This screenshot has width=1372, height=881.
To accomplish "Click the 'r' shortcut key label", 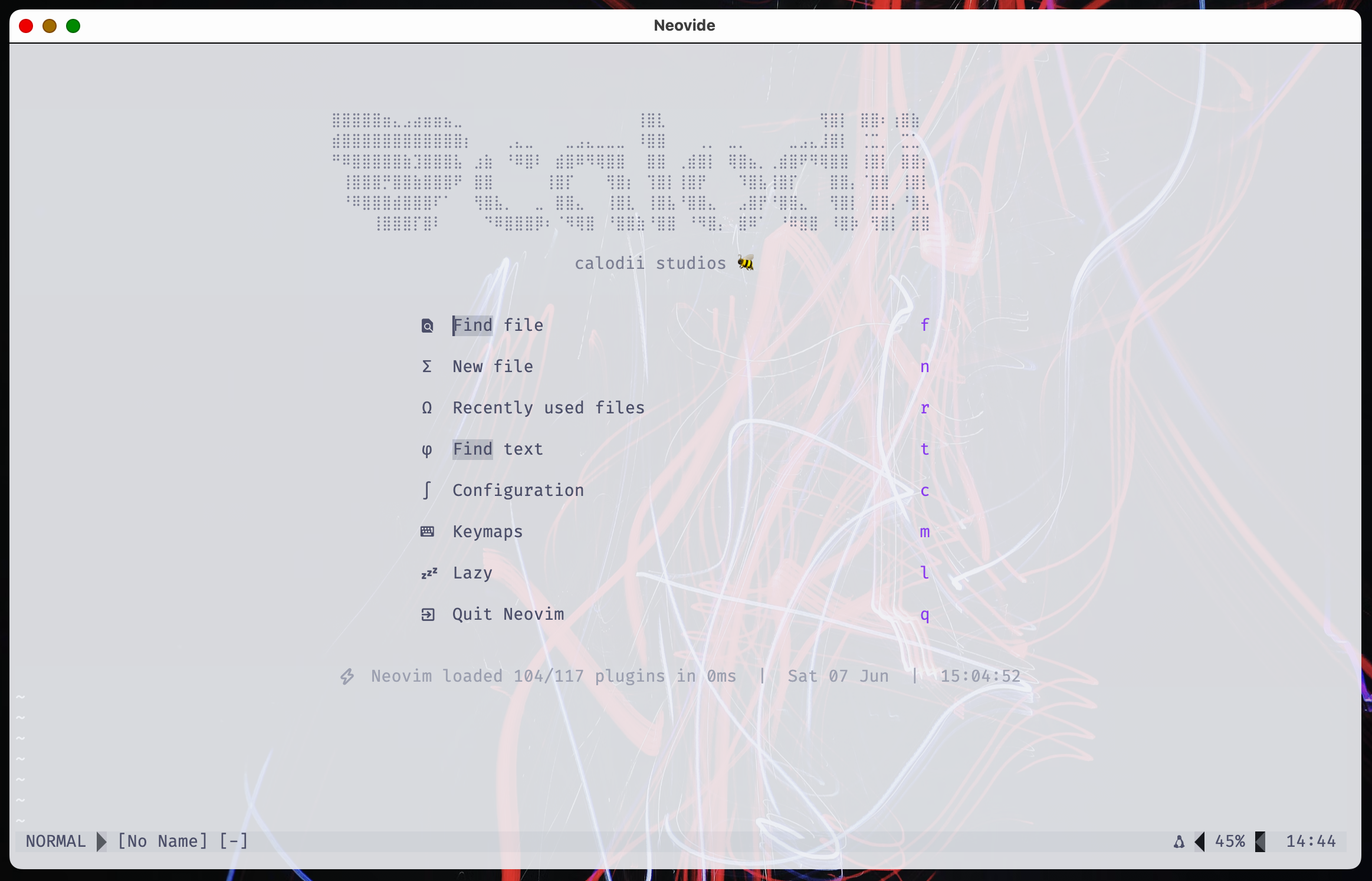I will click(925, 408).
